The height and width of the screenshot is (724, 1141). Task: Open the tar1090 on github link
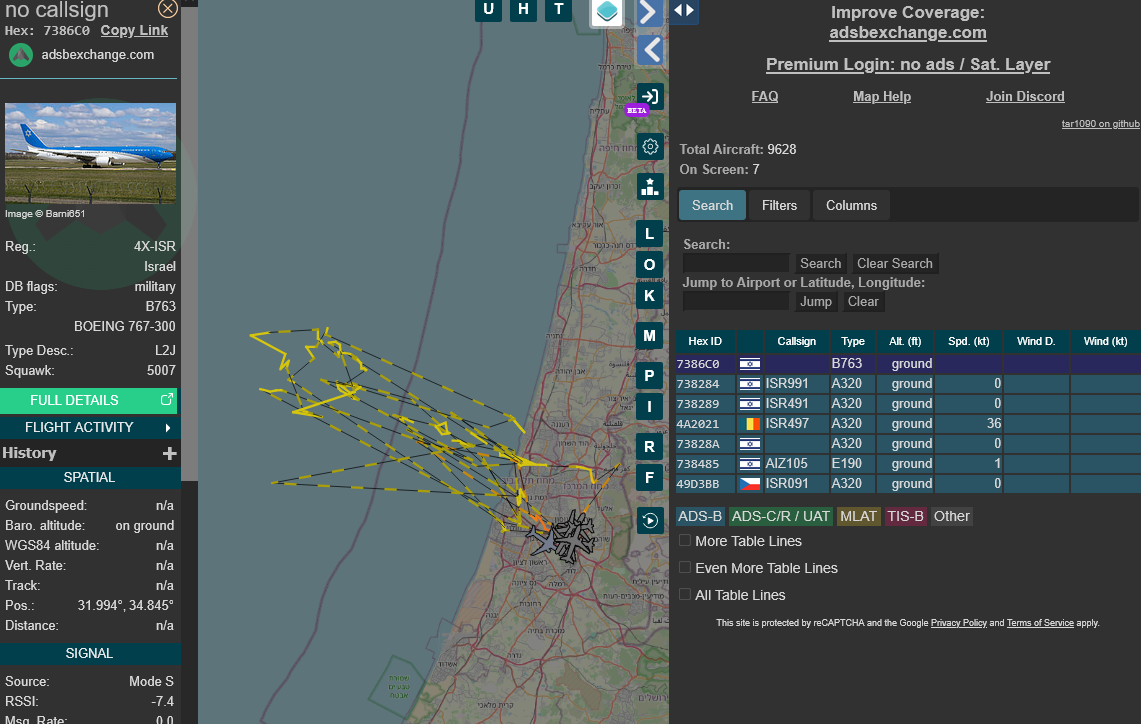click(x=1100, y=124)
